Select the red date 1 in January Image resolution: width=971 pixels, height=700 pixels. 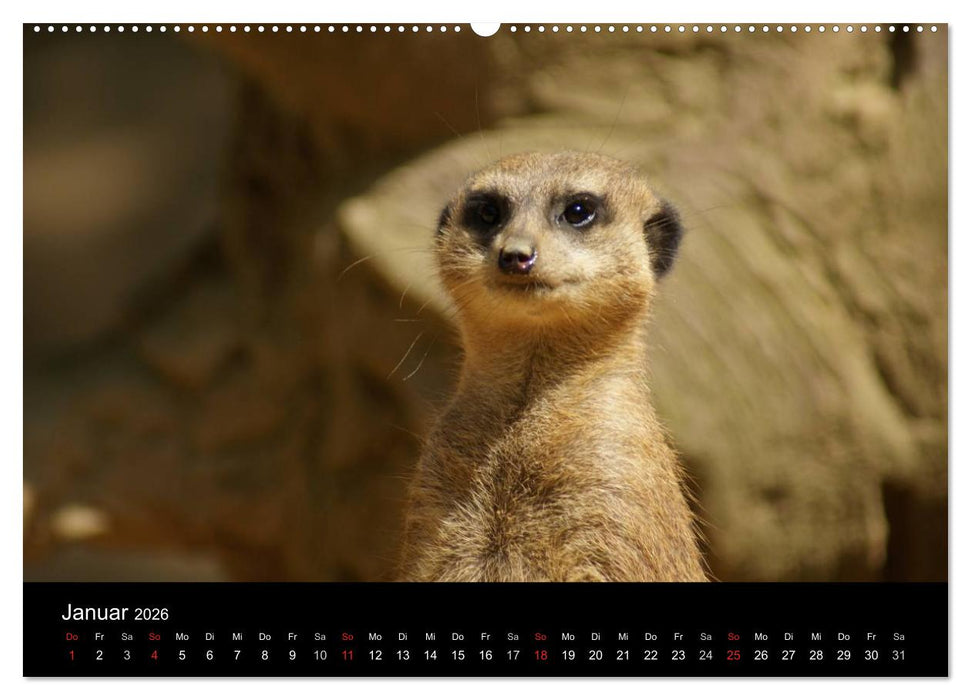pyautogui.click(x=71, y=657)
